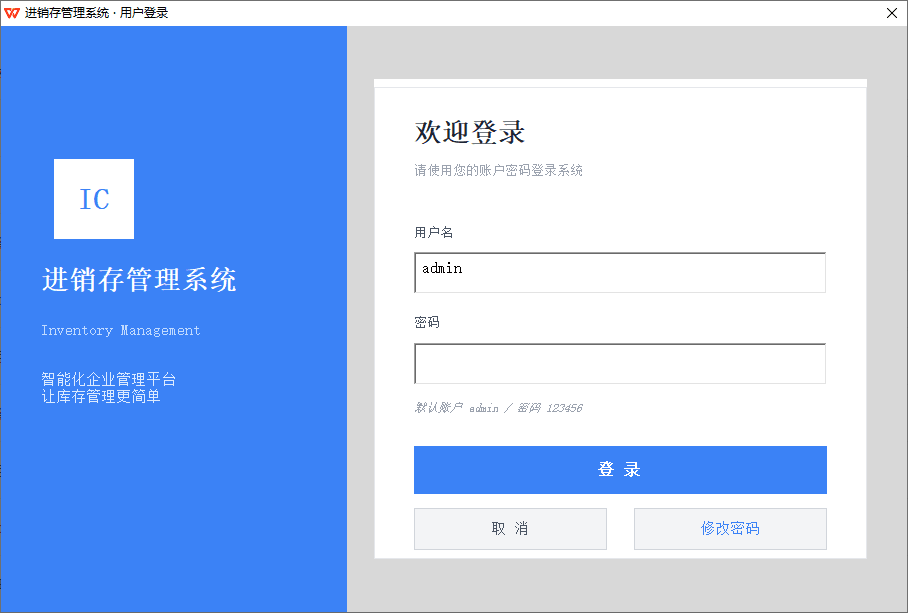
Task: Click the 默认账户 admin / 密码 123456 hint
Action: [x=498, y=408]
